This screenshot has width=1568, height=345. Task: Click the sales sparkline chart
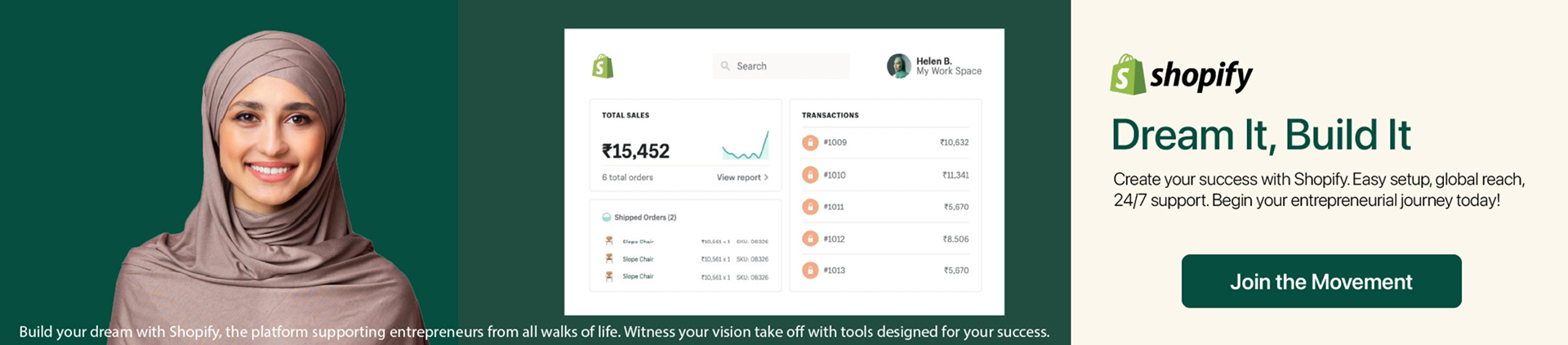pyautogui.click(x=746, y=146)
